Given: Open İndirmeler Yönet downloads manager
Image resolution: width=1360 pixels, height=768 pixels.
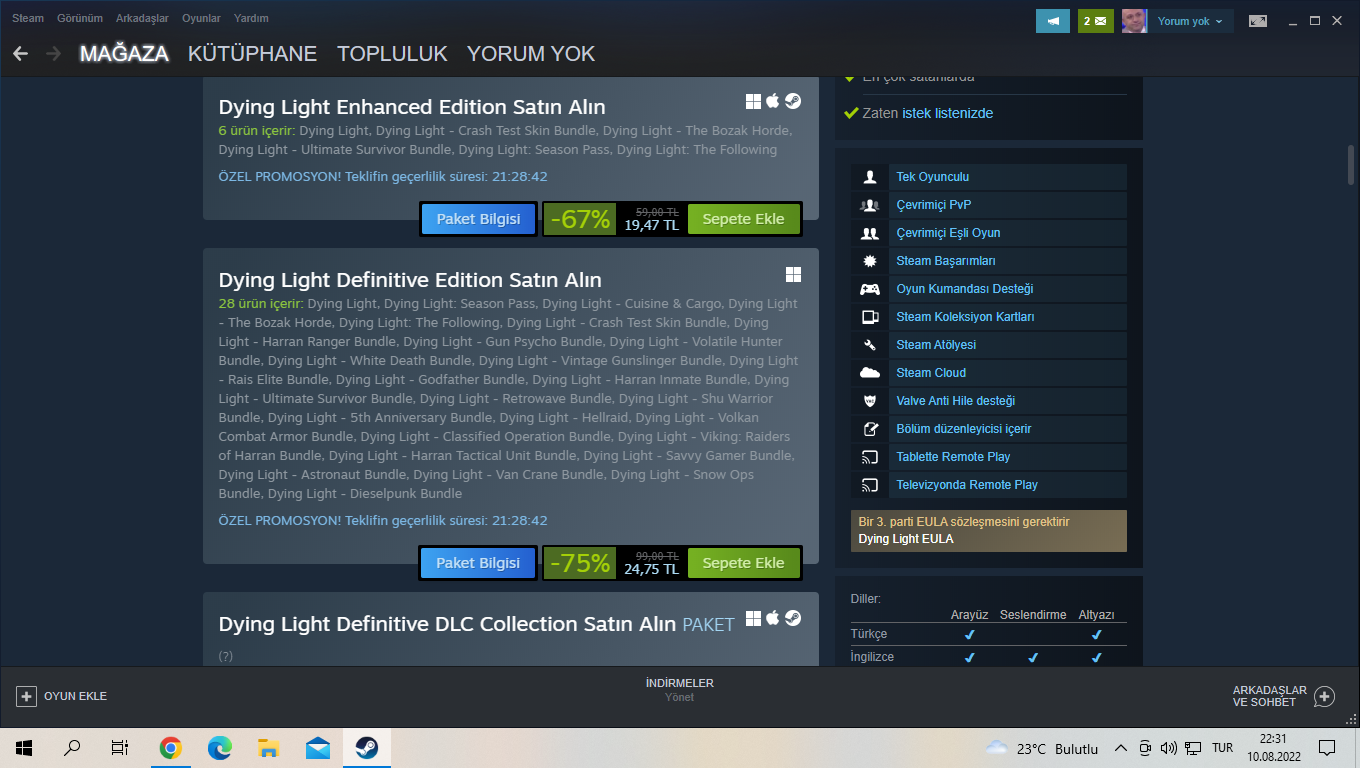Looking at the screenshot, I should pos(680,690).
